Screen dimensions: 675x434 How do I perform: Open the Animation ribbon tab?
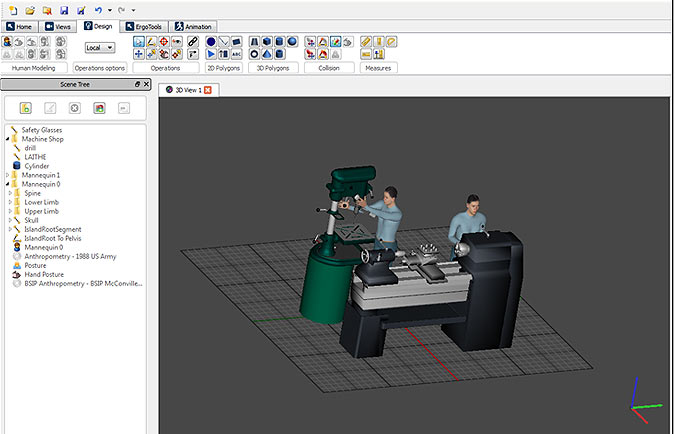(x=193, y=26)
